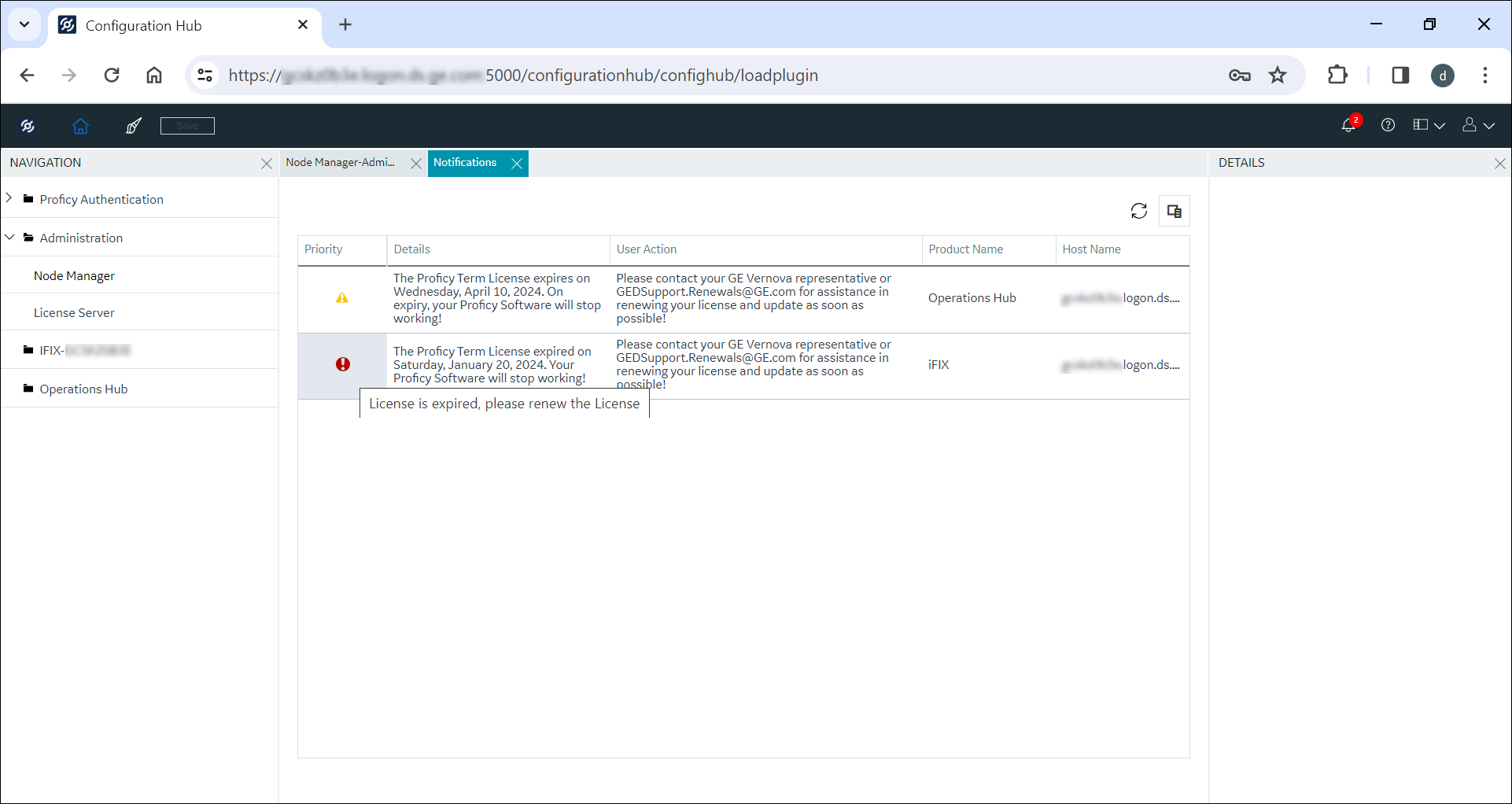Bookmark this page with star icon
The height and width of the screenshot is (804, 1512).
[1278, 76]
